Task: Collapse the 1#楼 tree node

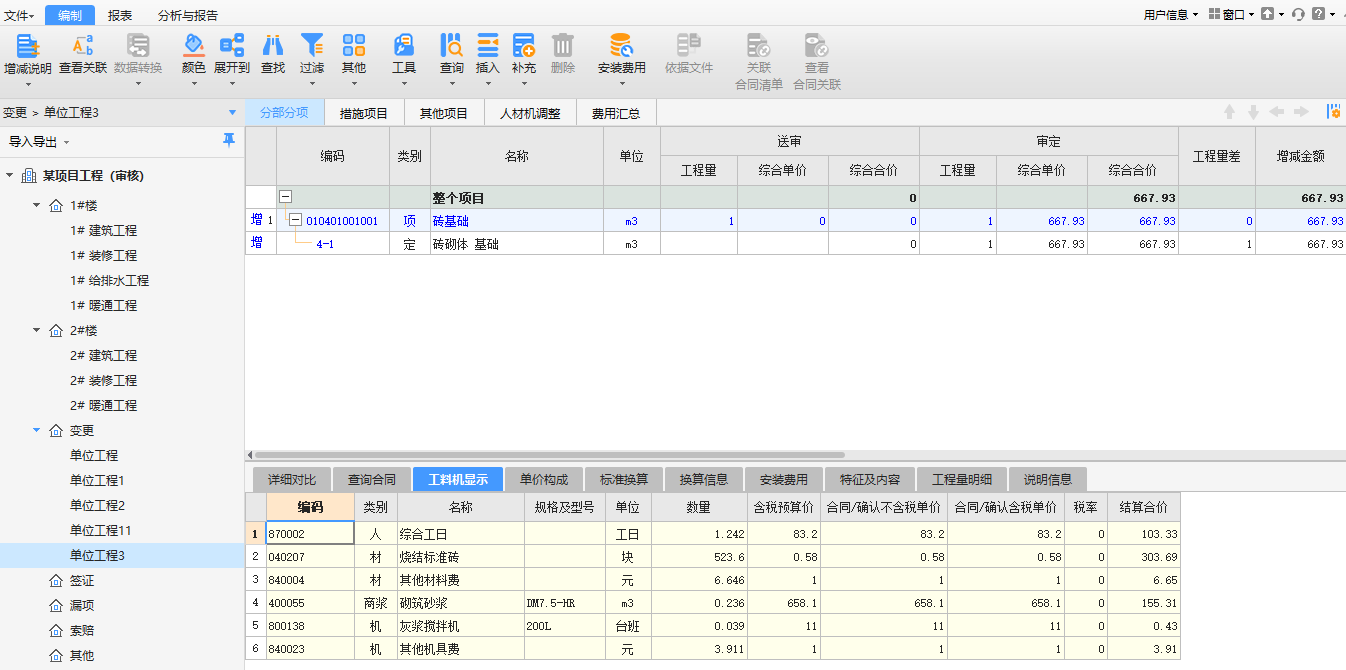Action: pos(37,205)
